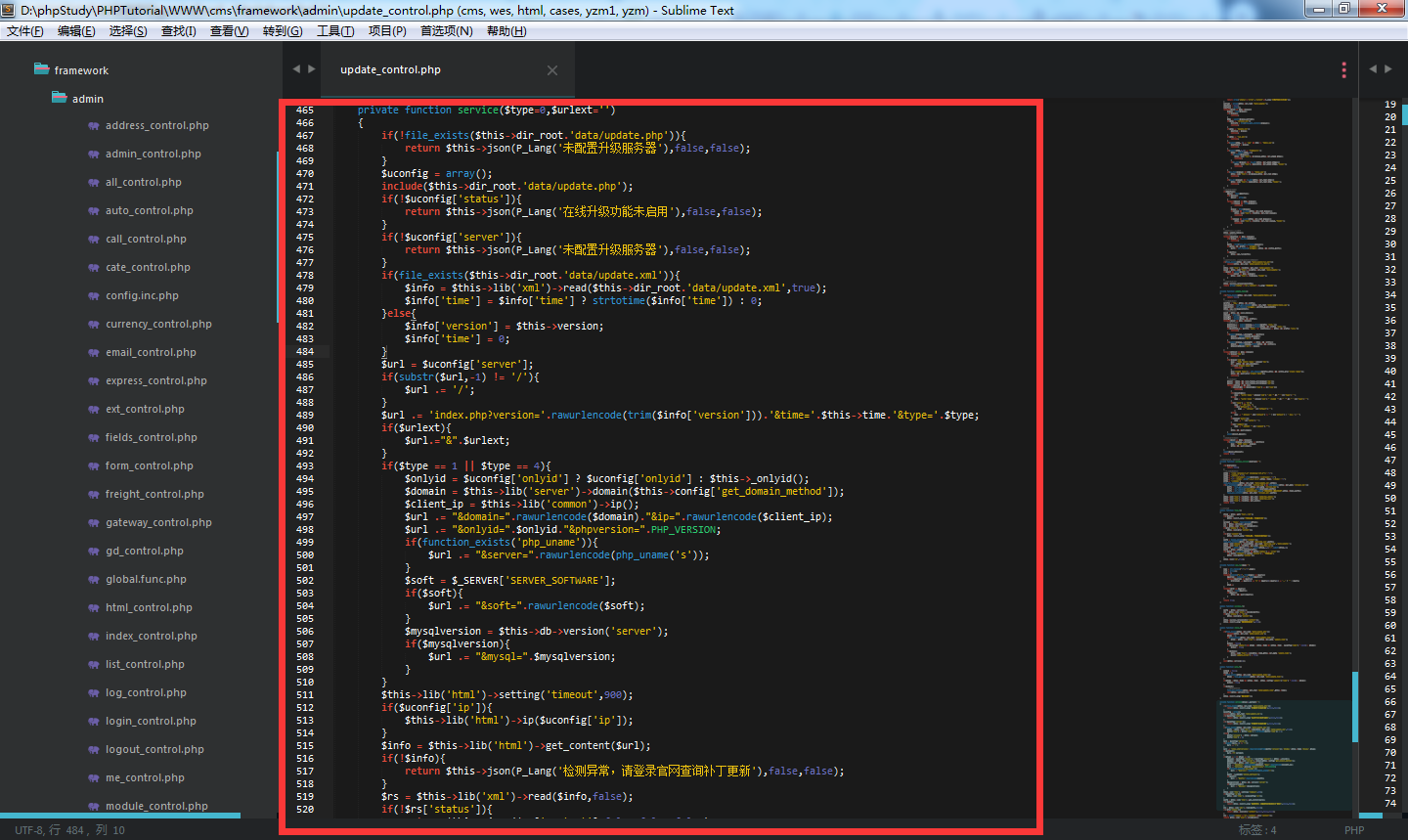This screenshot has width=1408, height=840.
Task: Open the 转到(G) menu
Action: point(283,31)
